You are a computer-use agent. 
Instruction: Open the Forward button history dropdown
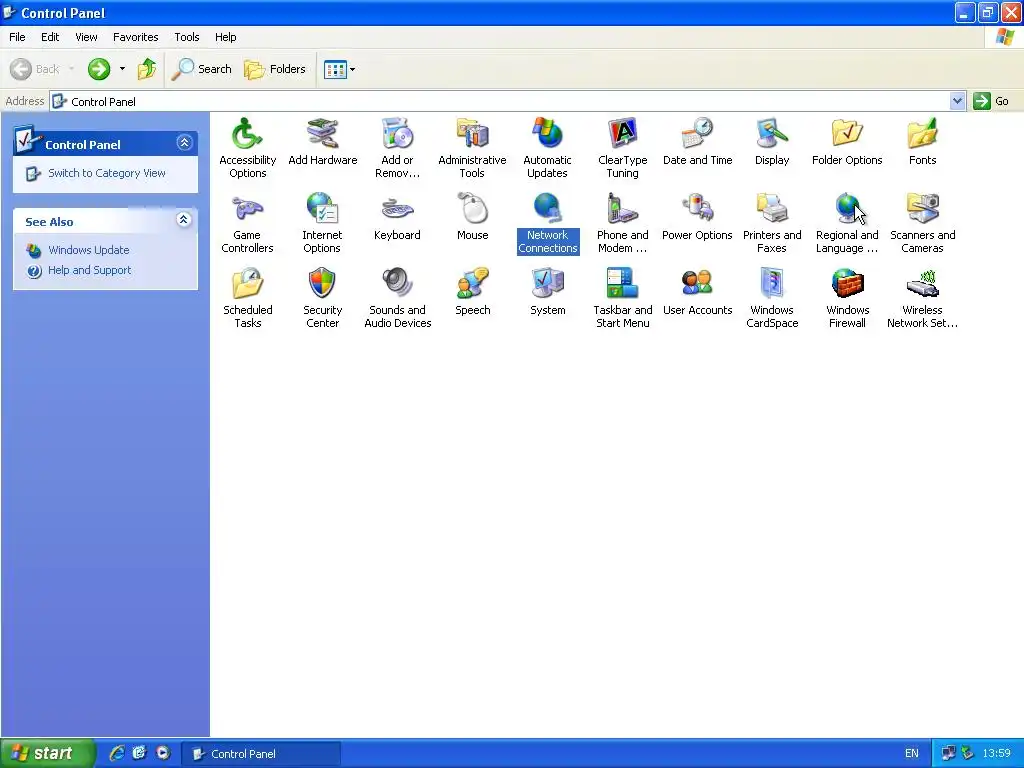pyautogui.click(x=122, y=69)
